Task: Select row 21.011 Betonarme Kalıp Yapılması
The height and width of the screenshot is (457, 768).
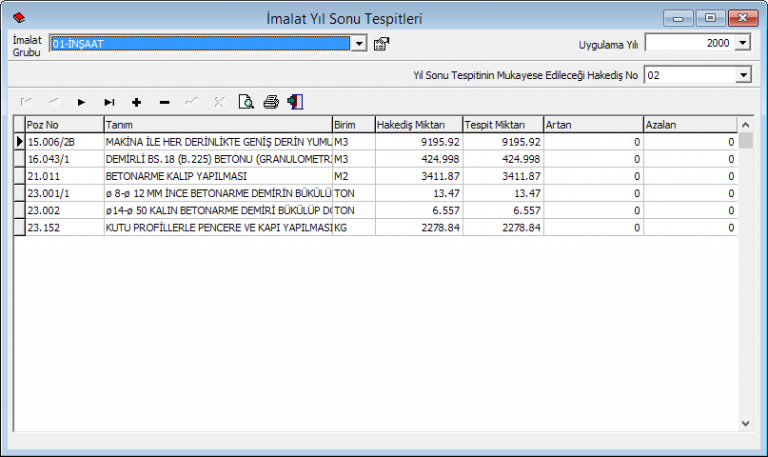Action: point(217,176)
